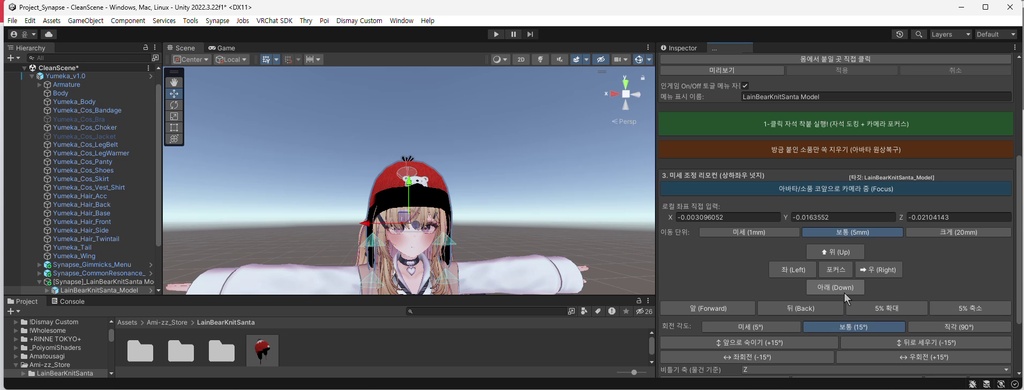Select the 크게 (20mm) move unit
This screenshot has height=390, width=1024.
click(x=958, y=232)
